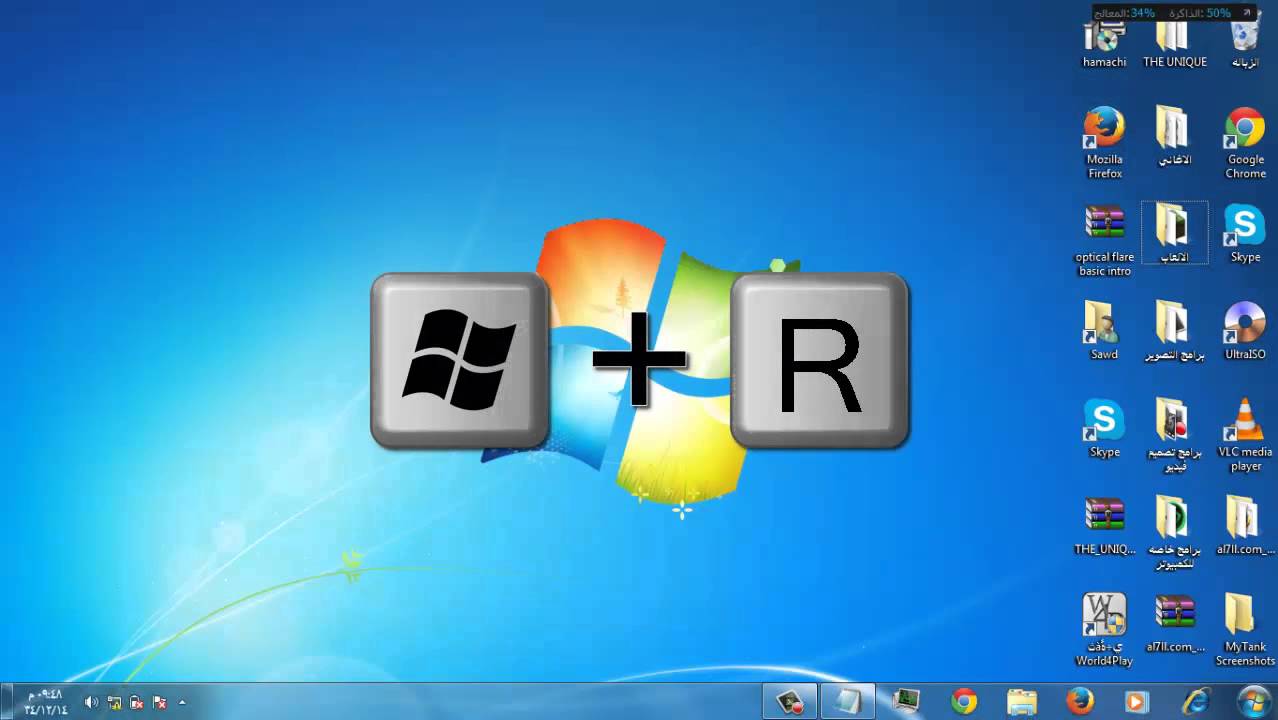Open the taskbar clock and date
The width and height of the screenshot is (1278, 720).
(46, 702)
